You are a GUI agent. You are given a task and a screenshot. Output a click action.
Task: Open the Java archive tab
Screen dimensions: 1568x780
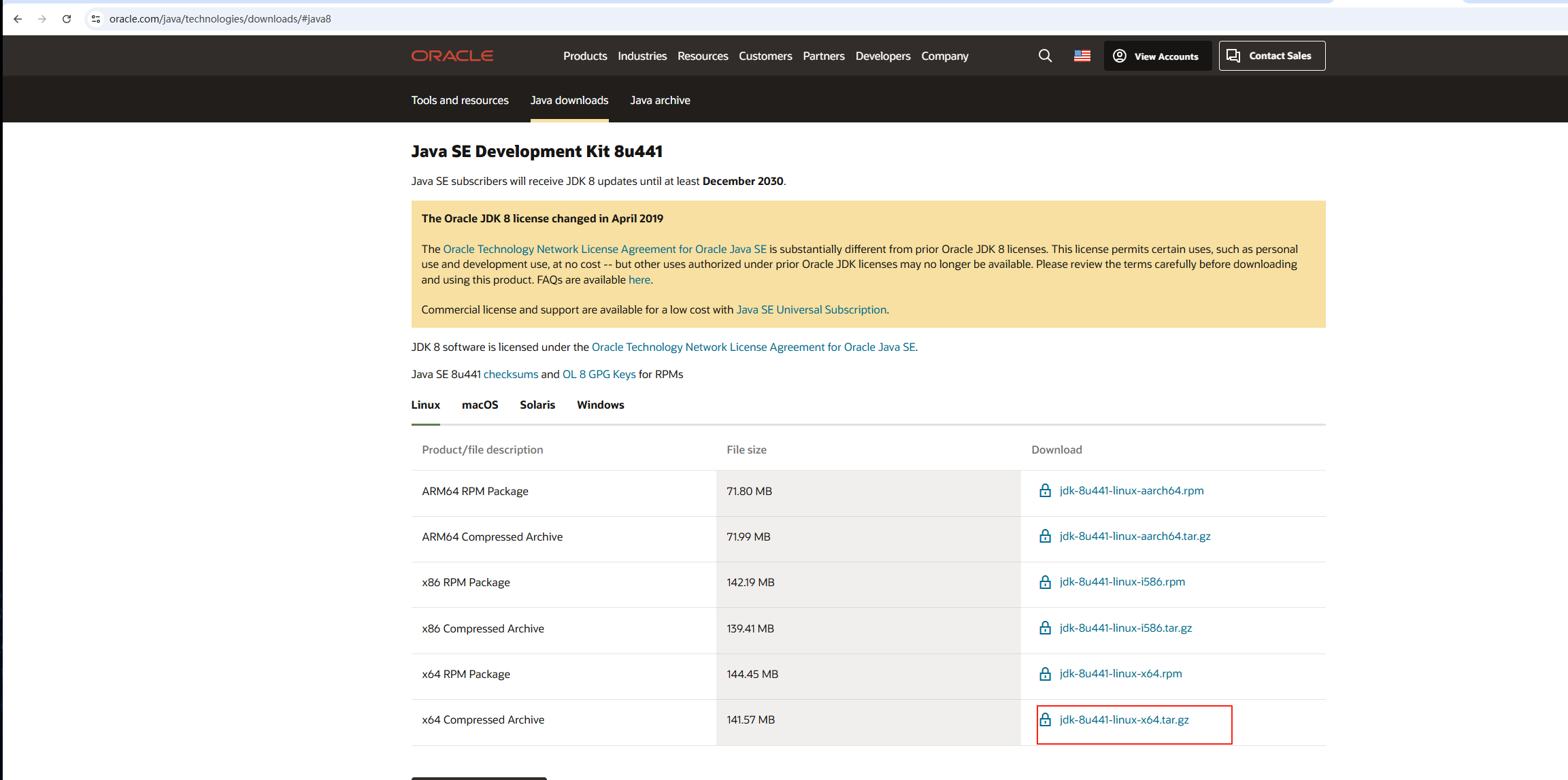click(659, 100)
